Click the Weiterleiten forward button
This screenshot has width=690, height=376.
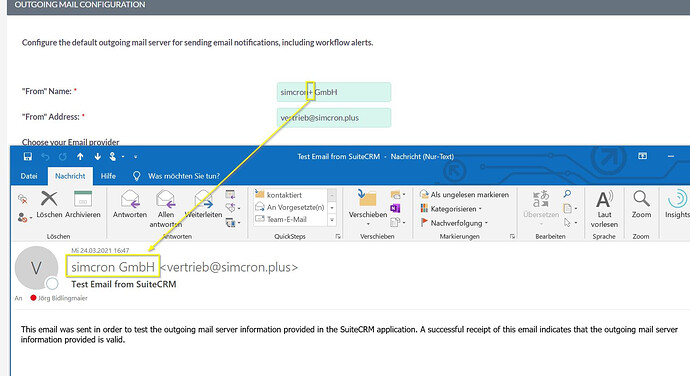coord(203,205)
